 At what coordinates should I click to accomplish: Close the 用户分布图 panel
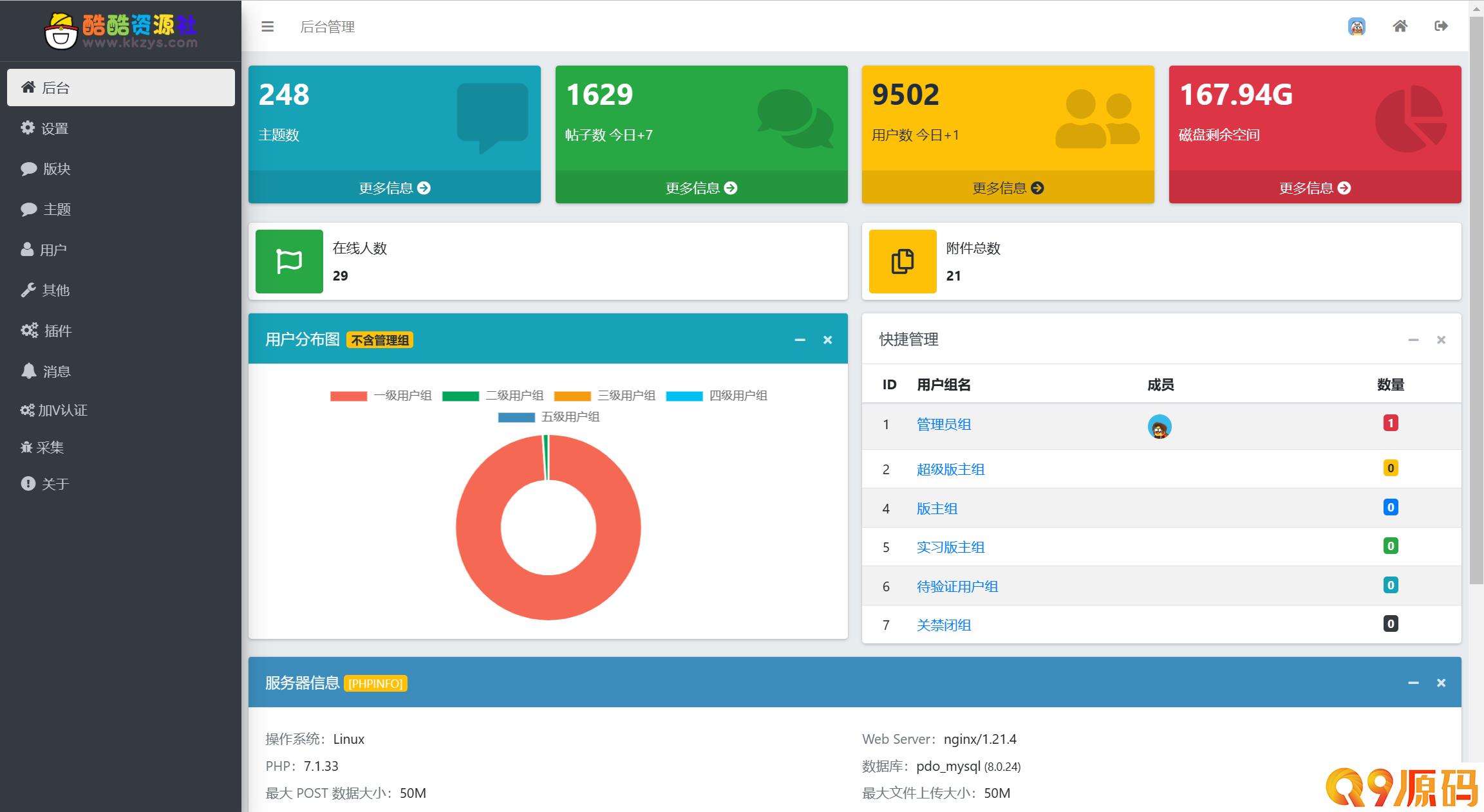[x=828, y=340]
